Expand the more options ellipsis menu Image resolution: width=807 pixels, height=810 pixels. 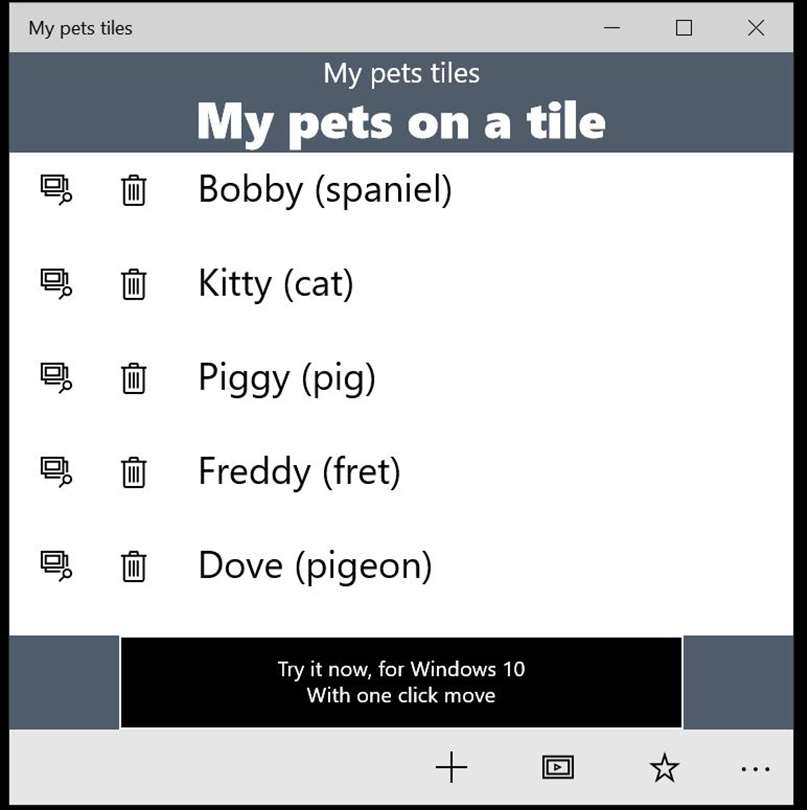coord(755,768)
